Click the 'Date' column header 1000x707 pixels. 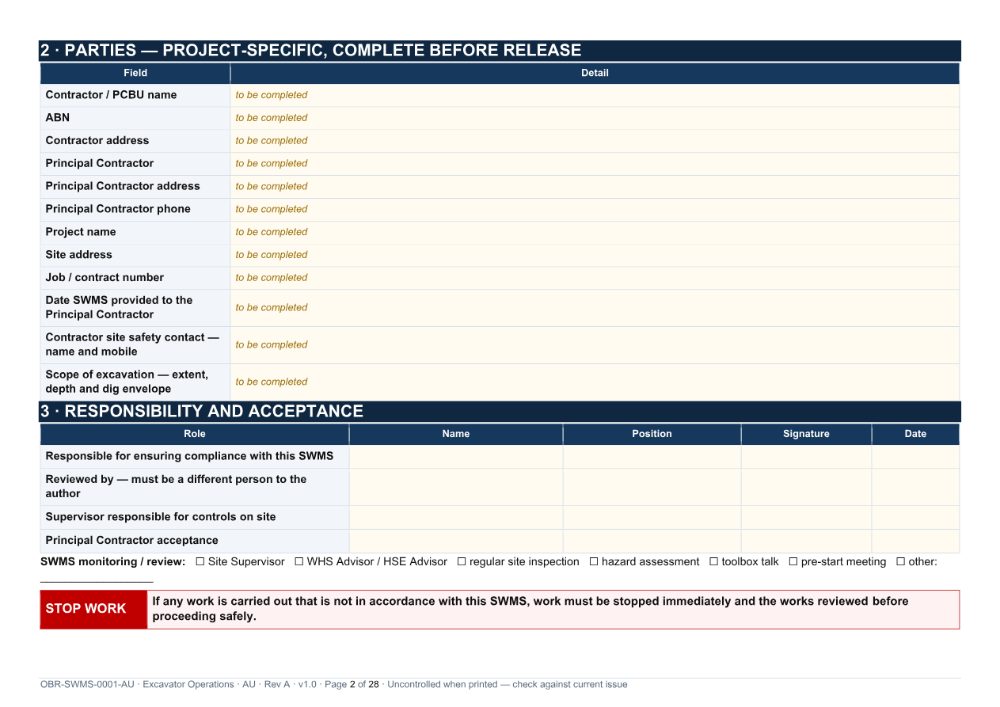[x=915, y=434]
